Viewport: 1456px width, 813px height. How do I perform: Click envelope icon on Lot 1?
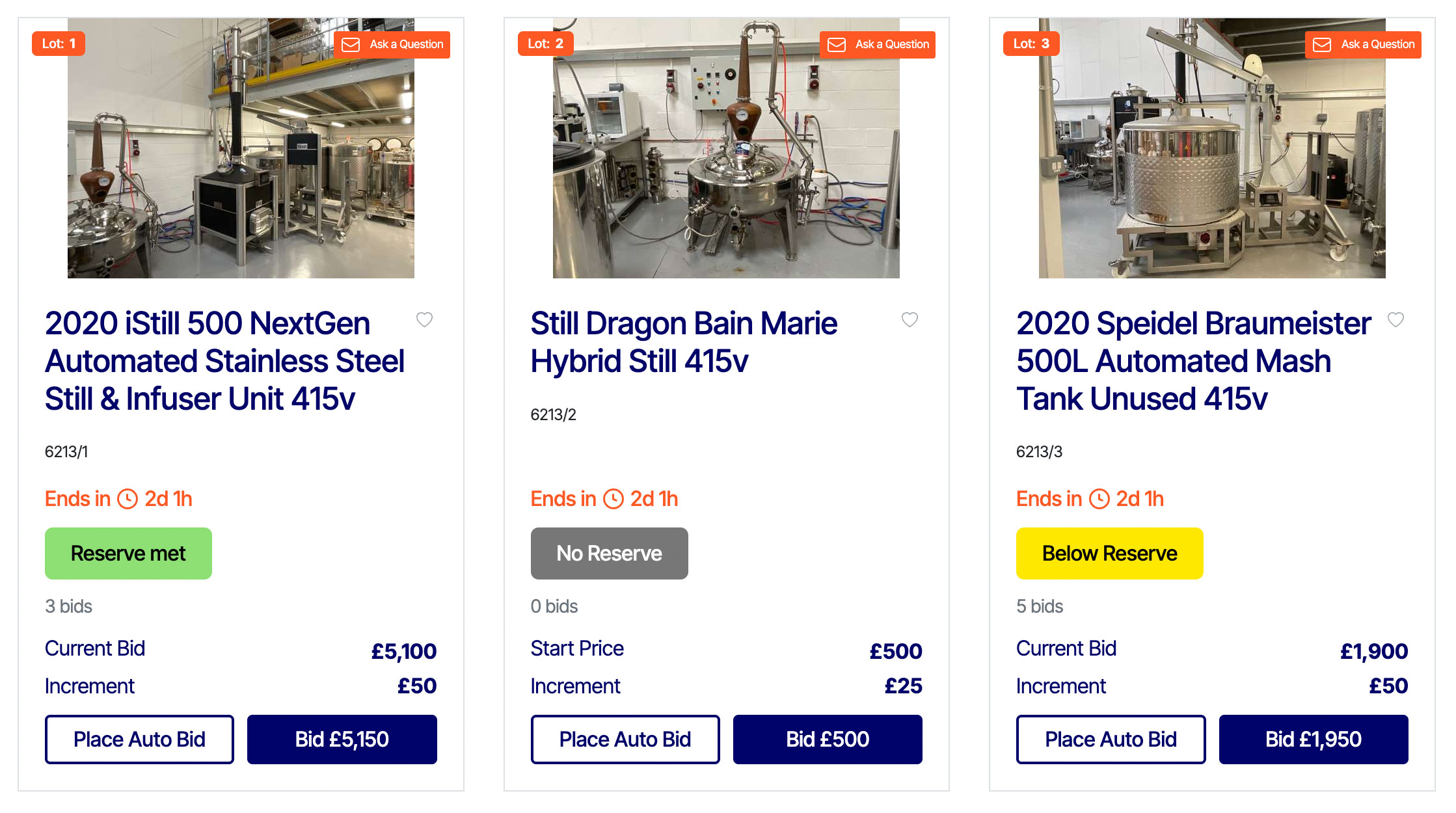(x=351, y=44)
